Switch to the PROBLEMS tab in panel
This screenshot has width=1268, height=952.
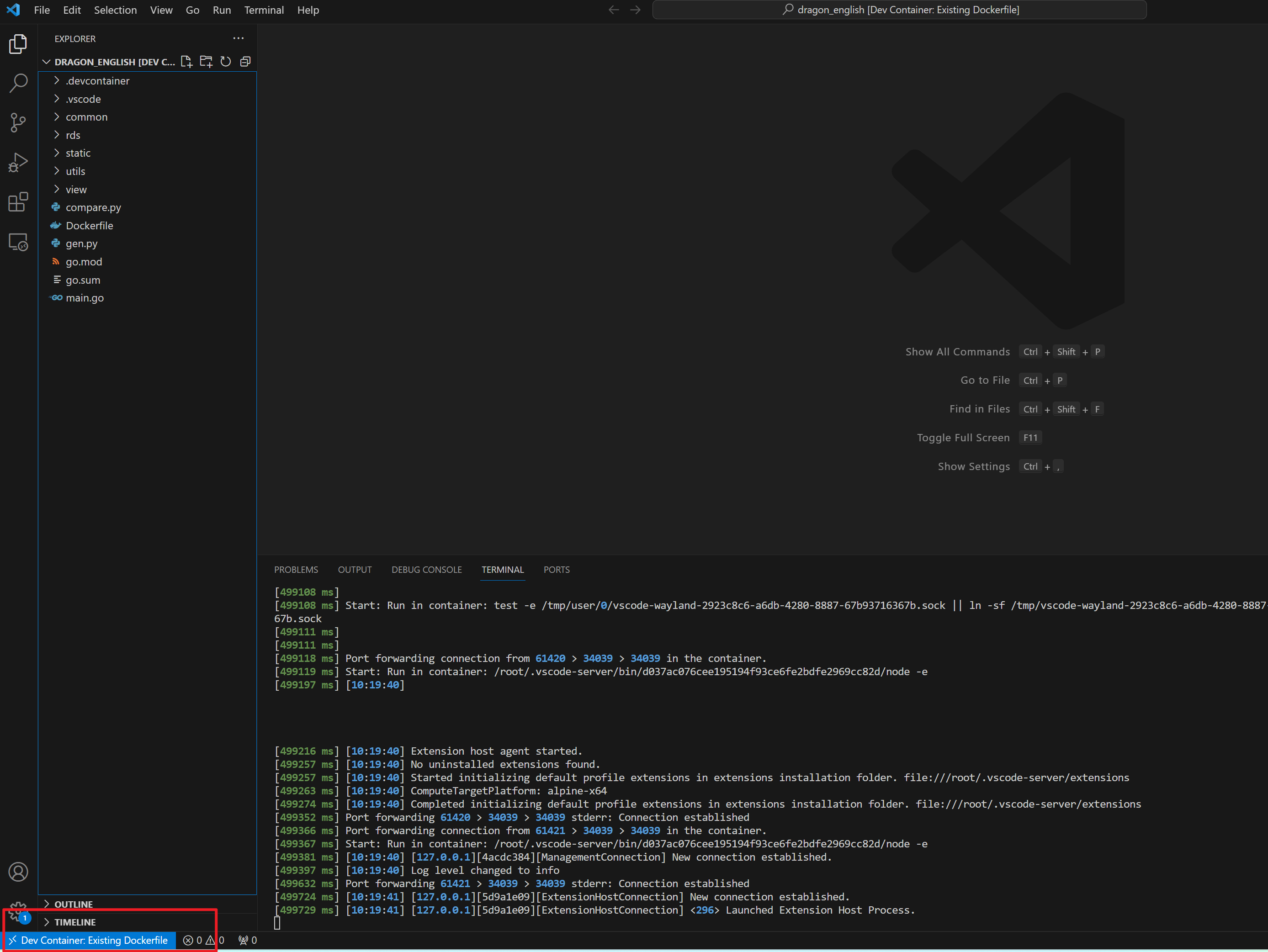(297, 570)
